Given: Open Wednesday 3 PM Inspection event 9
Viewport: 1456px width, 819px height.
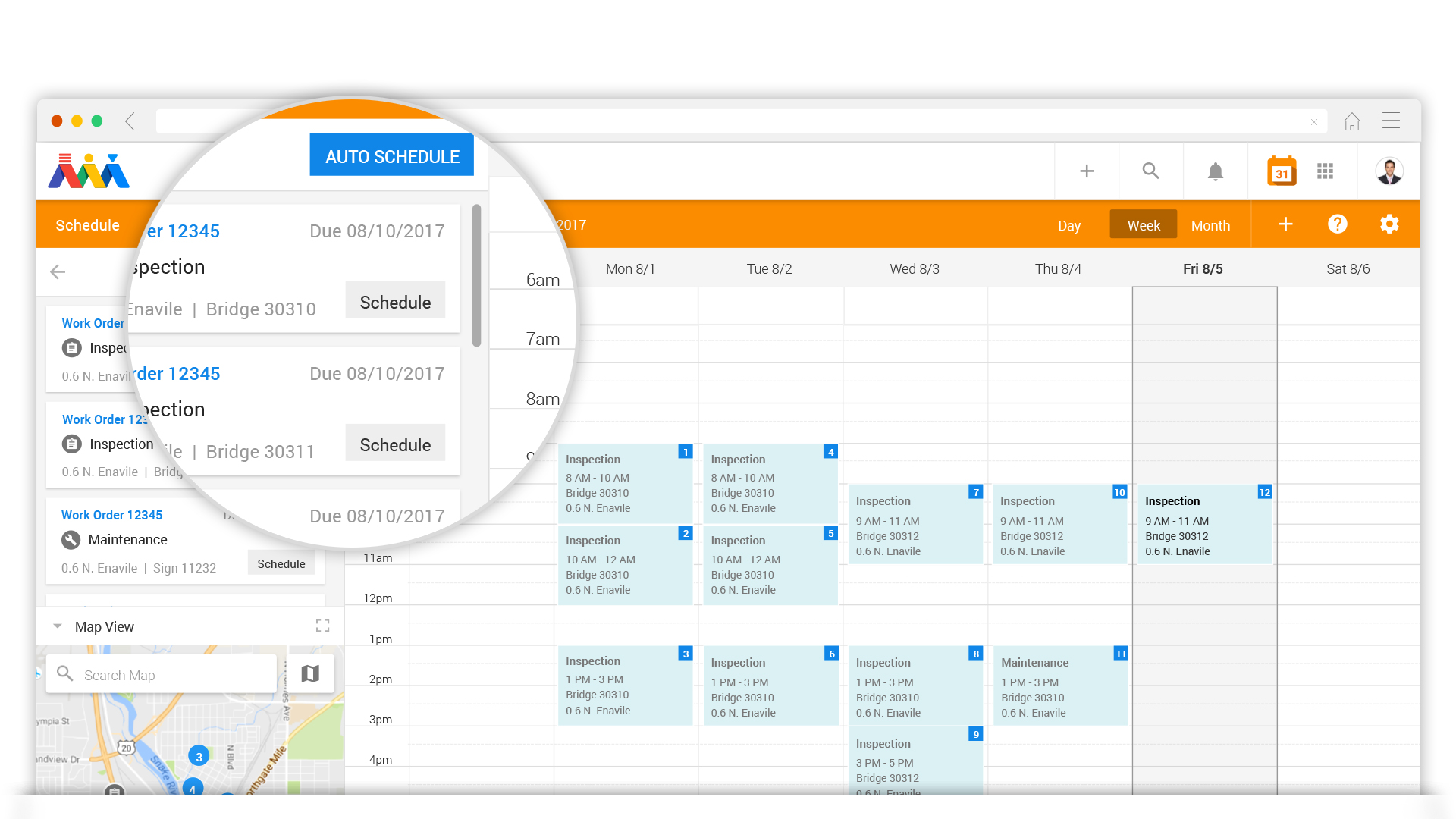Looking at the screenshot, I should (915, 761).
